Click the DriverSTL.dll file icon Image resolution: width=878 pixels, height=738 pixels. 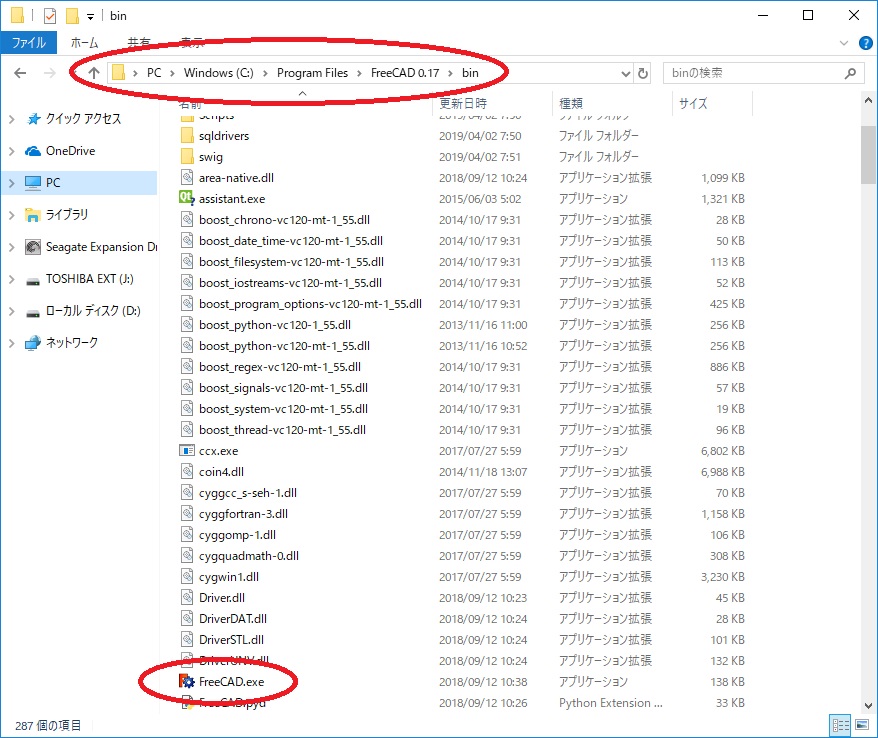(x=187, y=639)
